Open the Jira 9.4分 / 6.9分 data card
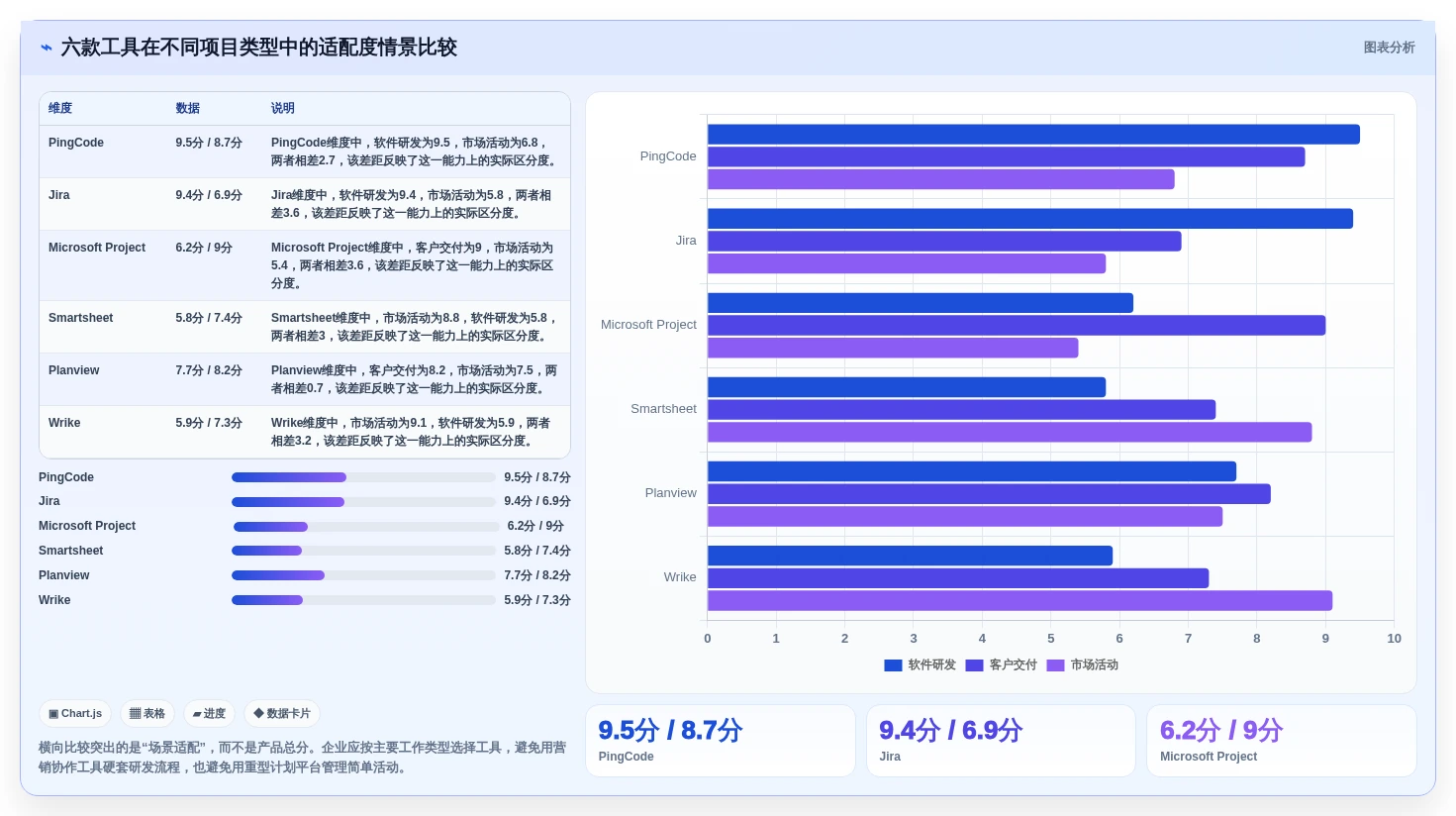Viewport: 1456px width, 816px height. 1001,741
